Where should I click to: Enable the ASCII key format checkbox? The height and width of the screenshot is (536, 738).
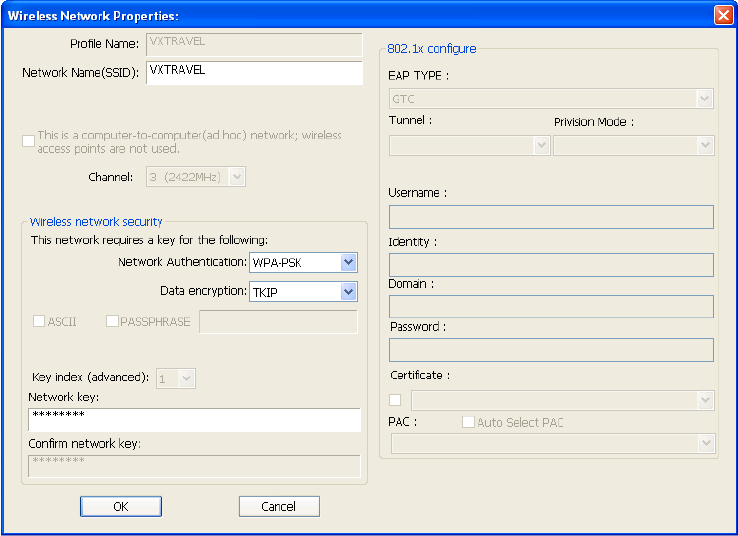[39, 321]
